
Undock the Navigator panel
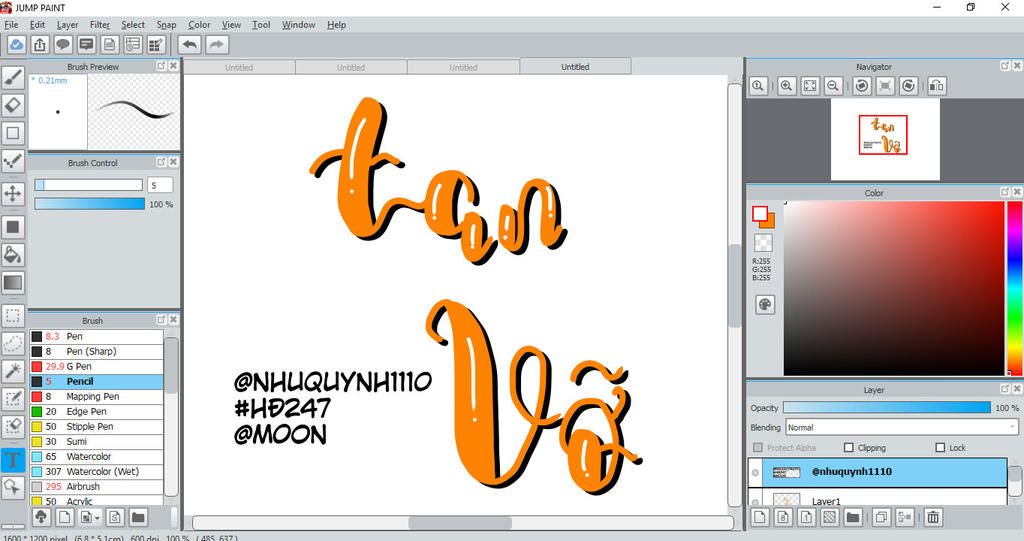[x=1005, y=66]
